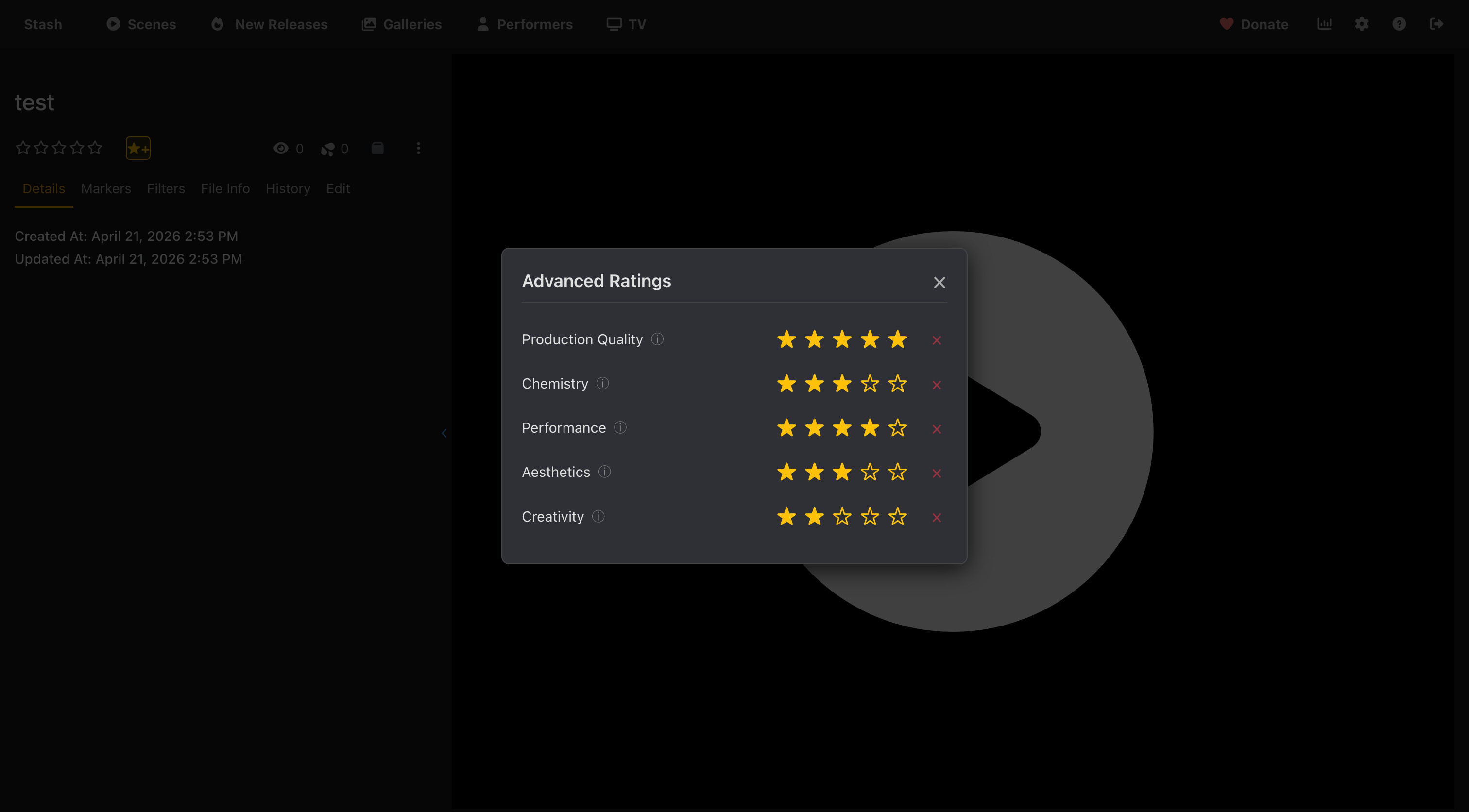This screenshot has width=1469, height=812.
Task: Click the organized box icon for scene
Action: pyautogui.click(x=377, y=148)
